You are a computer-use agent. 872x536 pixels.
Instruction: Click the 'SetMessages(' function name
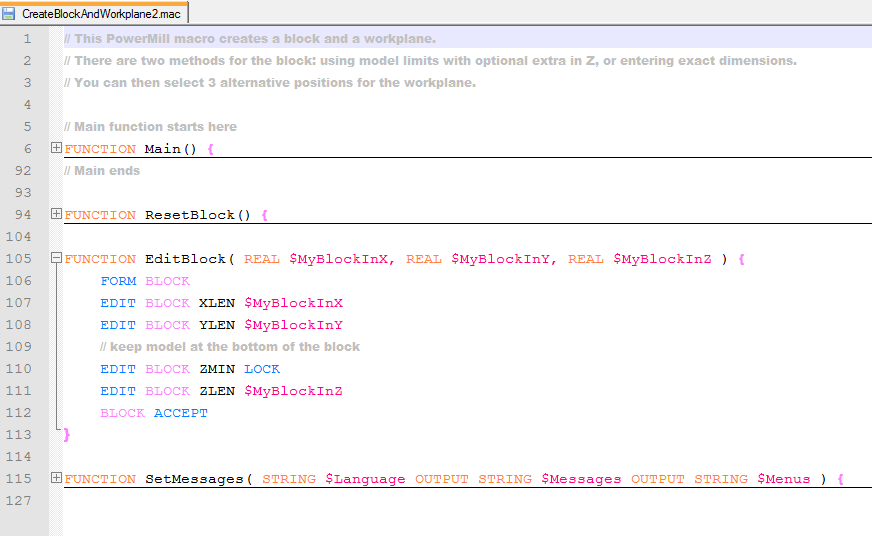tap(199, 479)
